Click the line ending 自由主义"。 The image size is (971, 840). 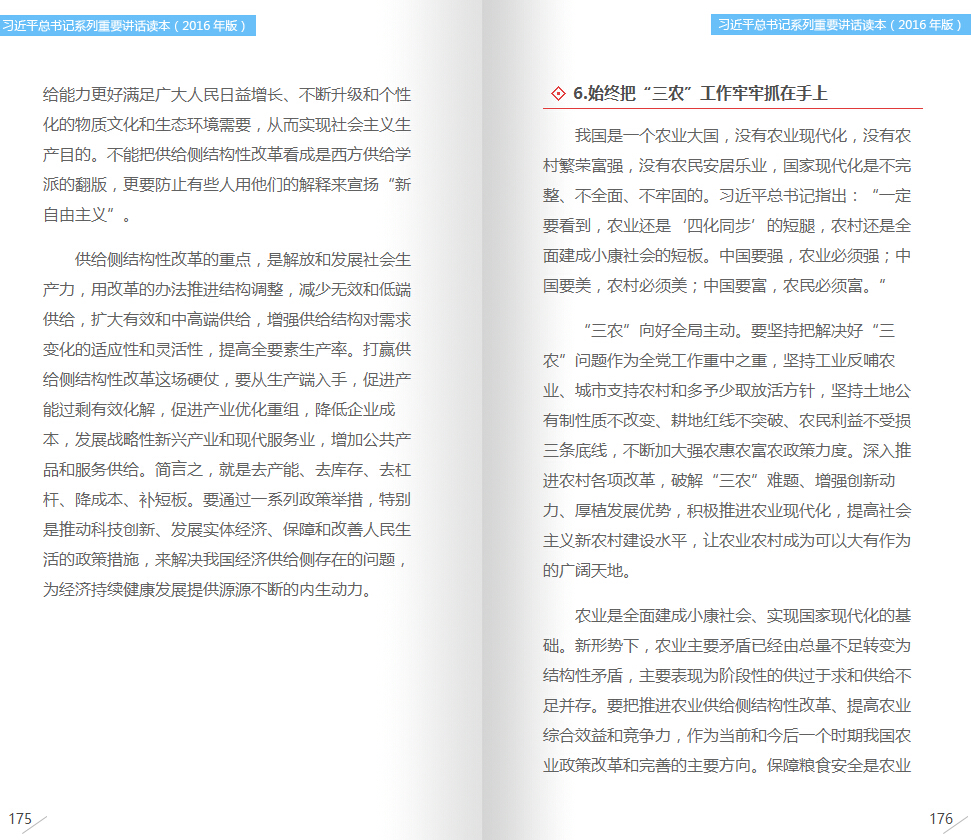(87, 215)
